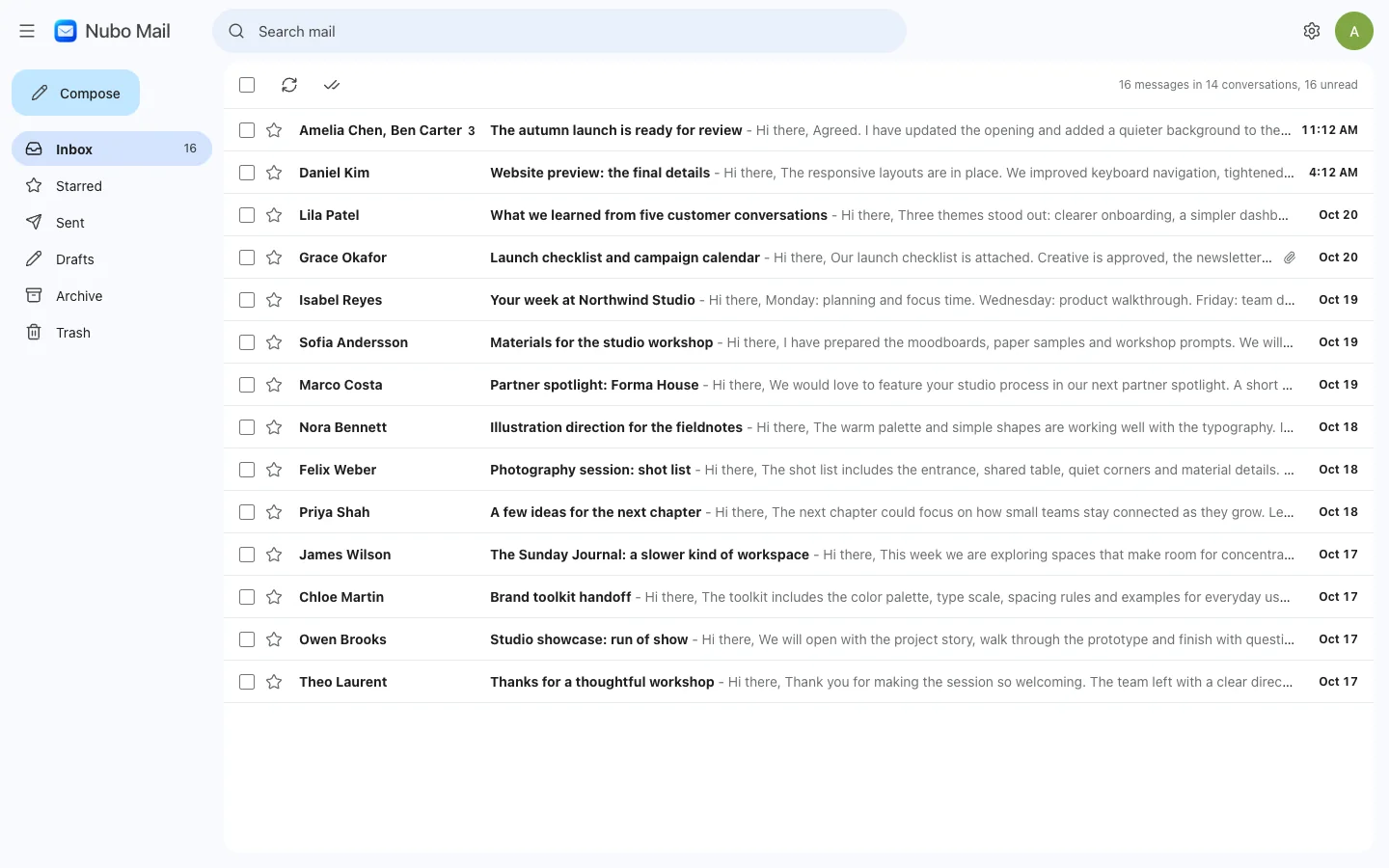
Task: Check the box for Sofia Andersson's email
Action: [247, 342]
